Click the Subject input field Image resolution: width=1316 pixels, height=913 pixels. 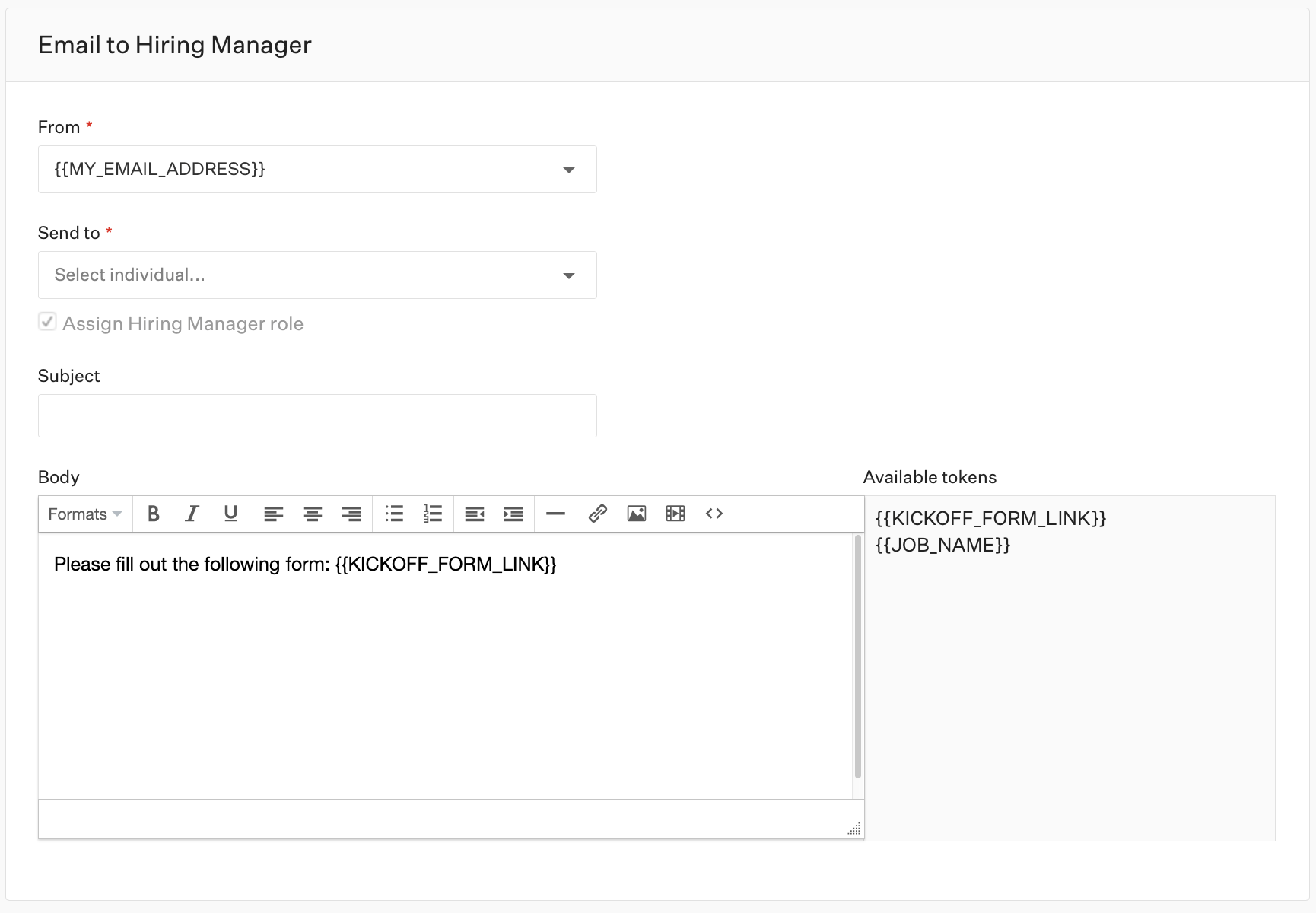coord(316,415)
